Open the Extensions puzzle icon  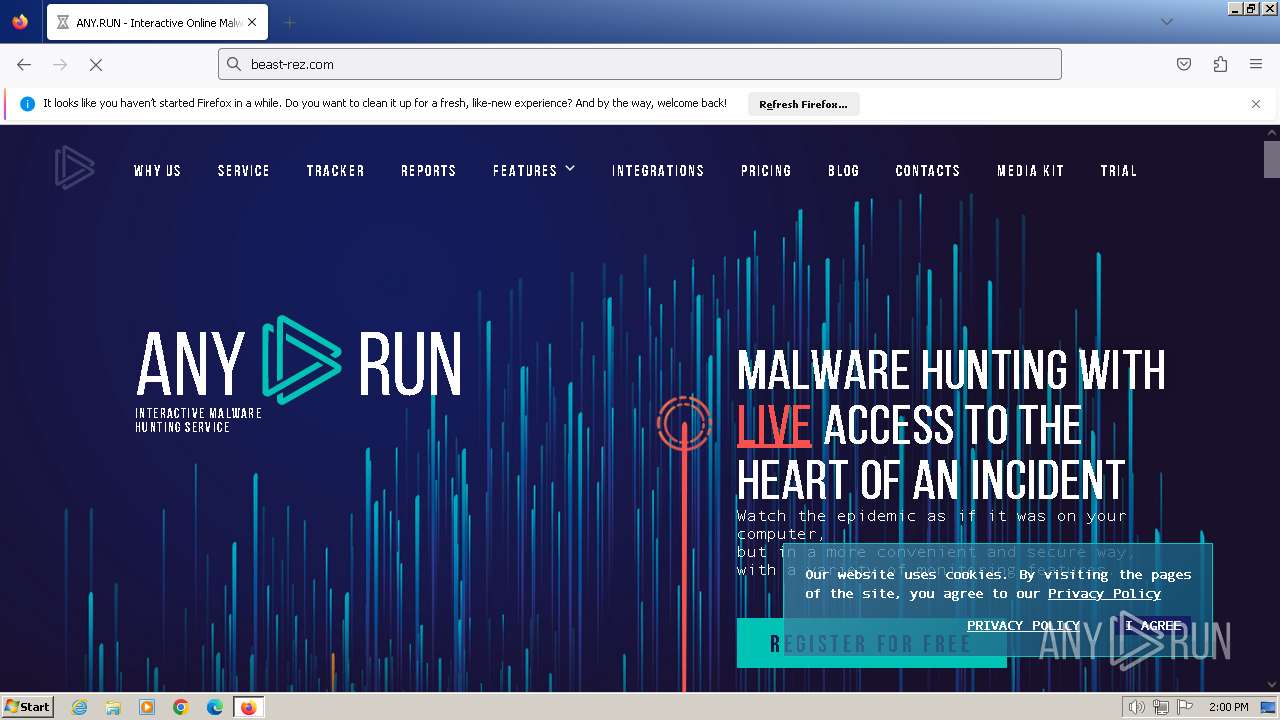coord(1220,64)
